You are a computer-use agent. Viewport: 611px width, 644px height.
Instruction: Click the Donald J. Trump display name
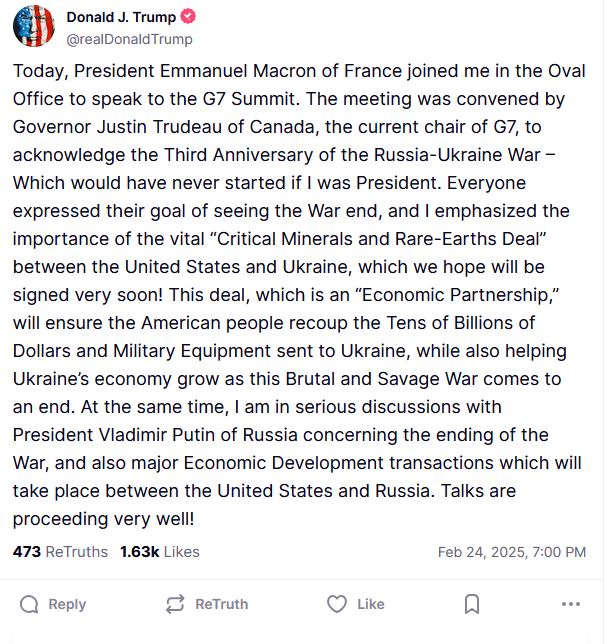(x=119, y=18)
